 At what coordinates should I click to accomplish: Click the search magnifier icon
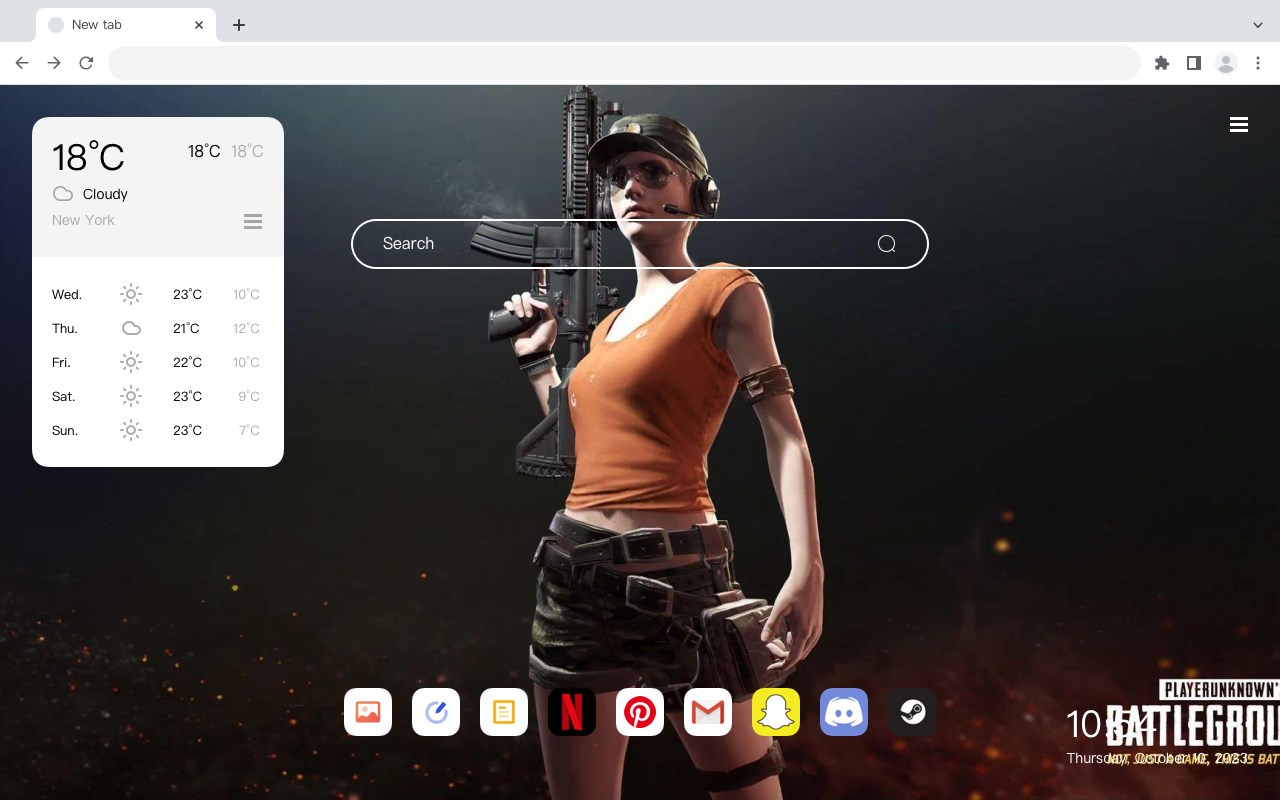click(x=886, y=244)
